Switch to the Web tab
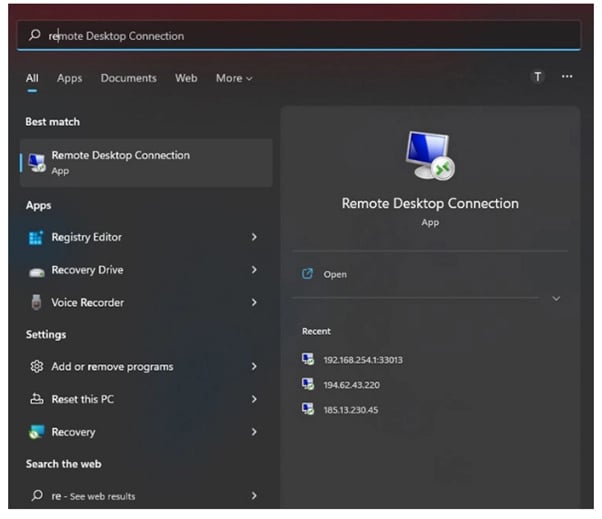This screenshot has width=602, height=519. [x=186, y=78]
